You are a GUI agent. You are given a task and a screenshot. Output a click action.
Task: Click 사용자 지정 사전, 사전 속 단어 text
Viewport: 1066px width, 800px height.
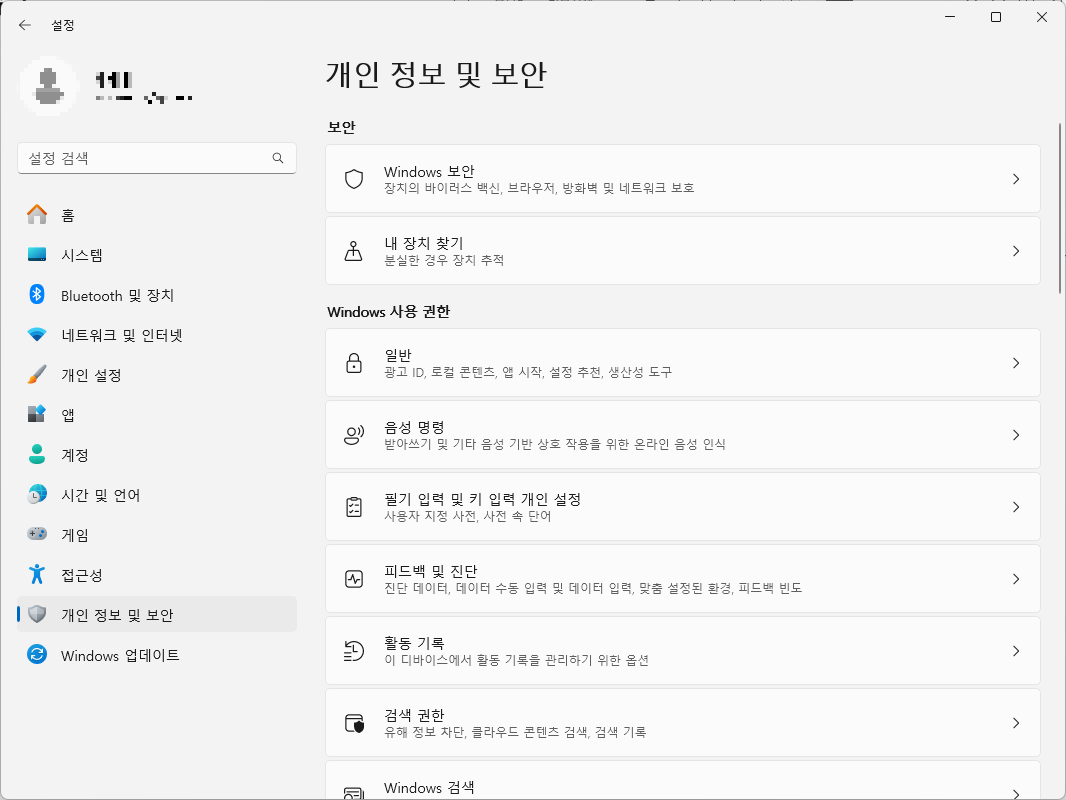(468, 517)
